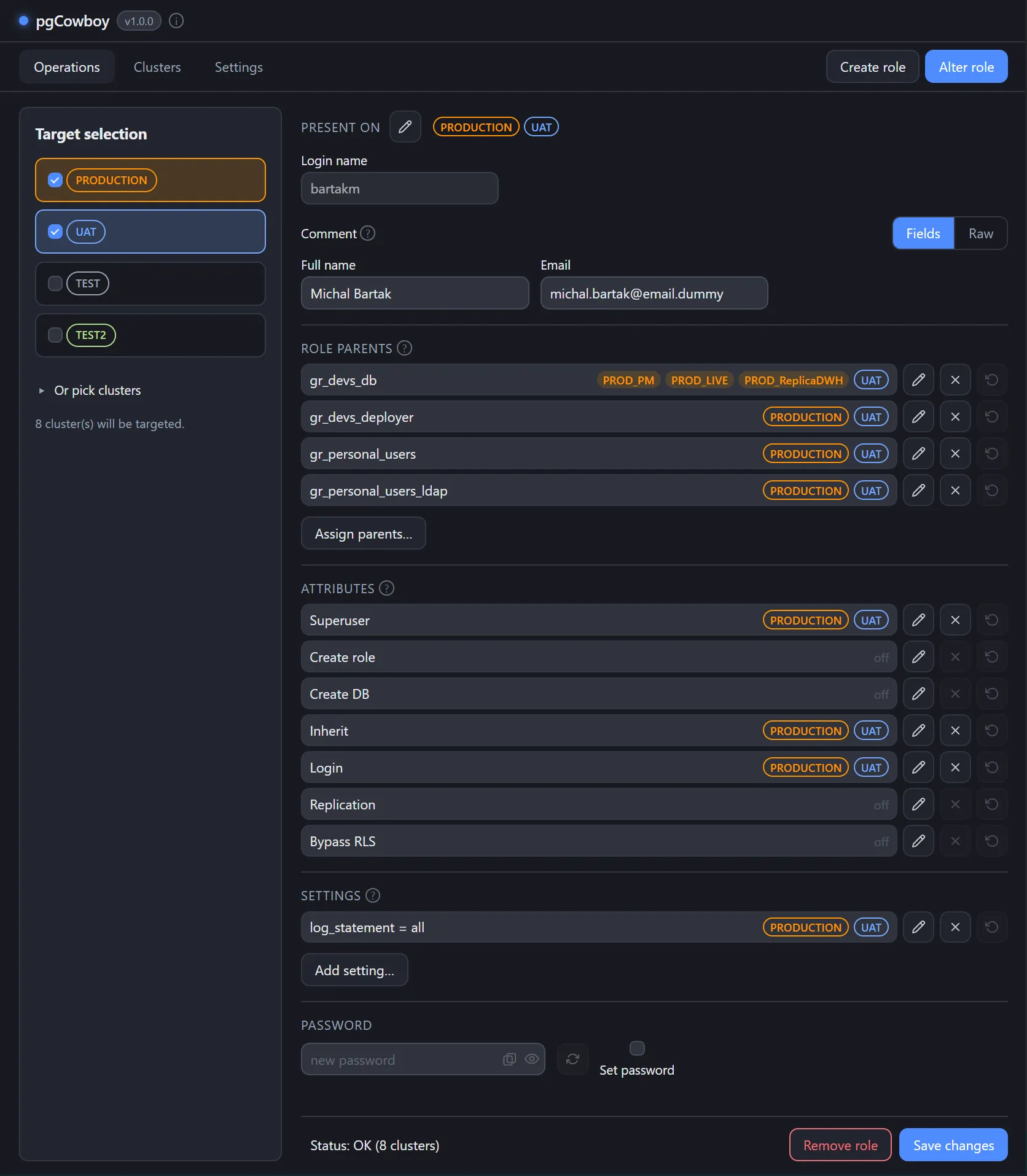This screenshot has height=1176, width=1027.
Task: Revert the Superuser attribute change
Action: pyautogui.click(x=992, y=620)
